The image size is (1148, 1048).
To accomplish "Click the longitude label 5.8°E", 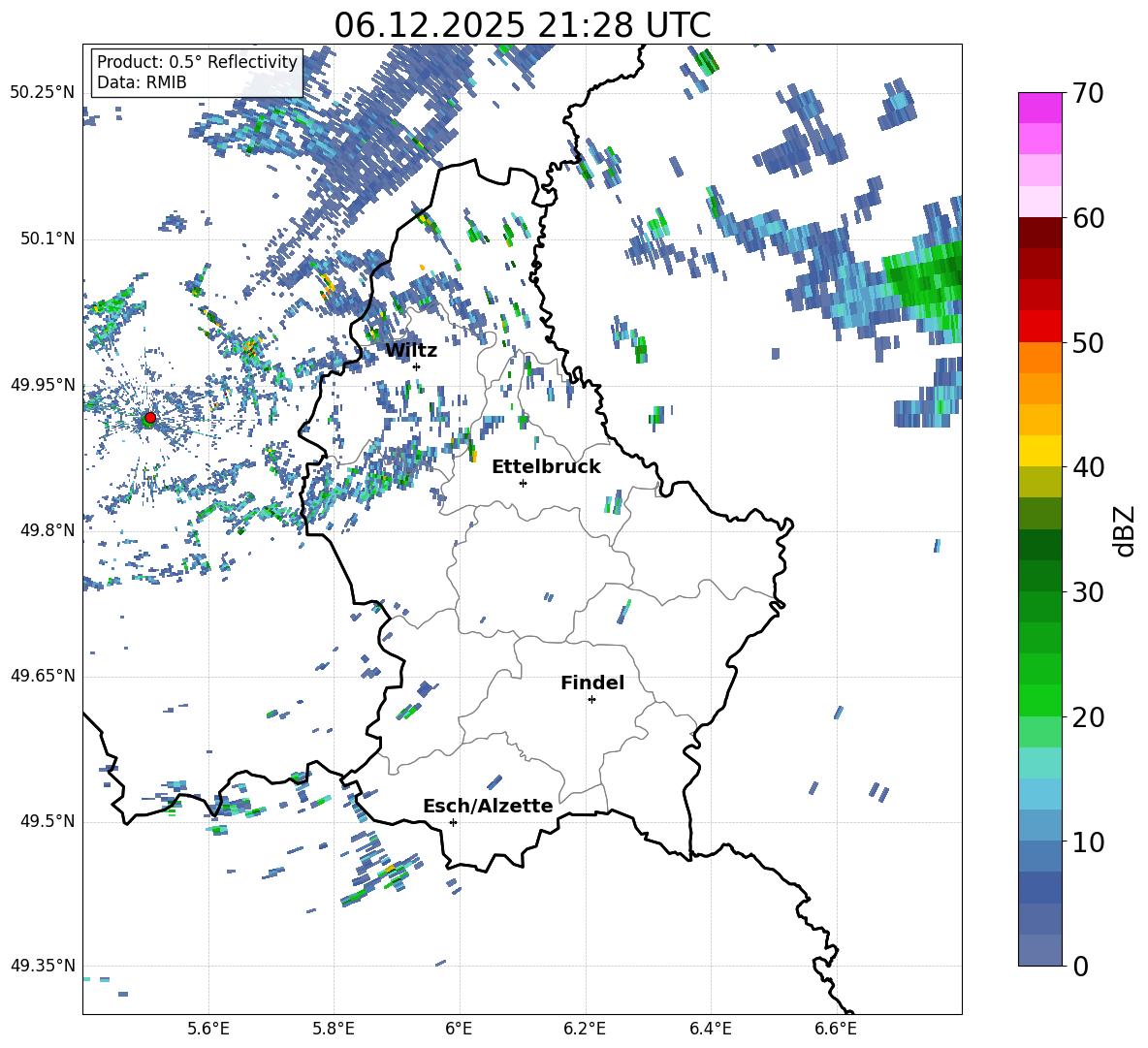I will [x=334, y=1029].
